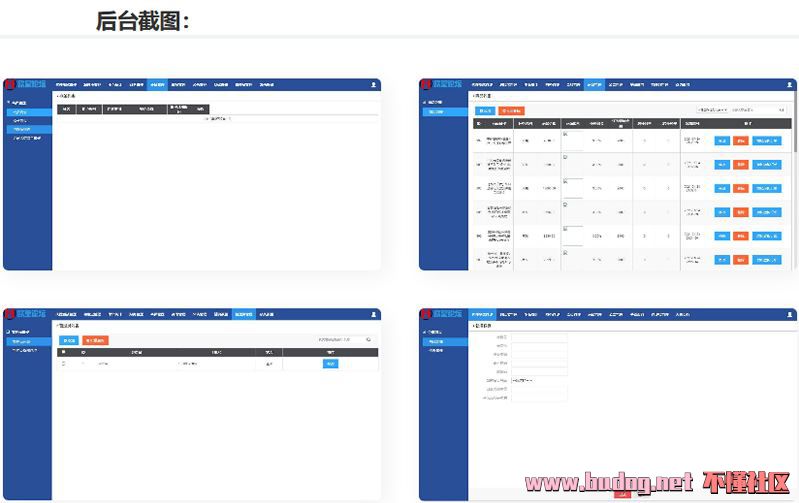The image size is (799, 503).
Task: Click orange delete button in first table row
Action: point(740,141)
